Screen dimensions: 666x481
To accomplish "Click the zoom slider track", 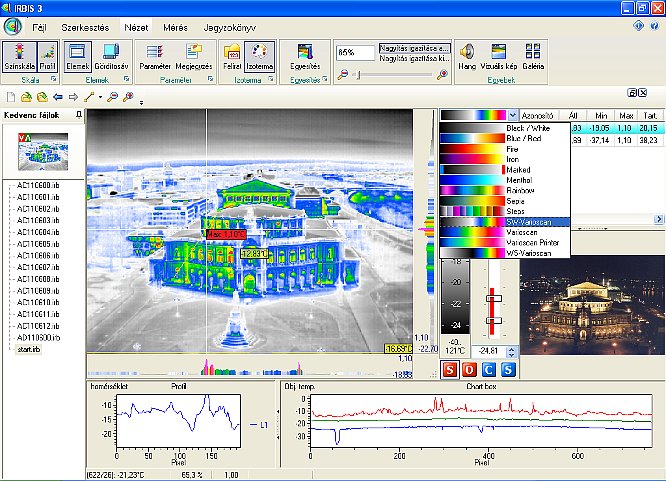I will 395,75.
